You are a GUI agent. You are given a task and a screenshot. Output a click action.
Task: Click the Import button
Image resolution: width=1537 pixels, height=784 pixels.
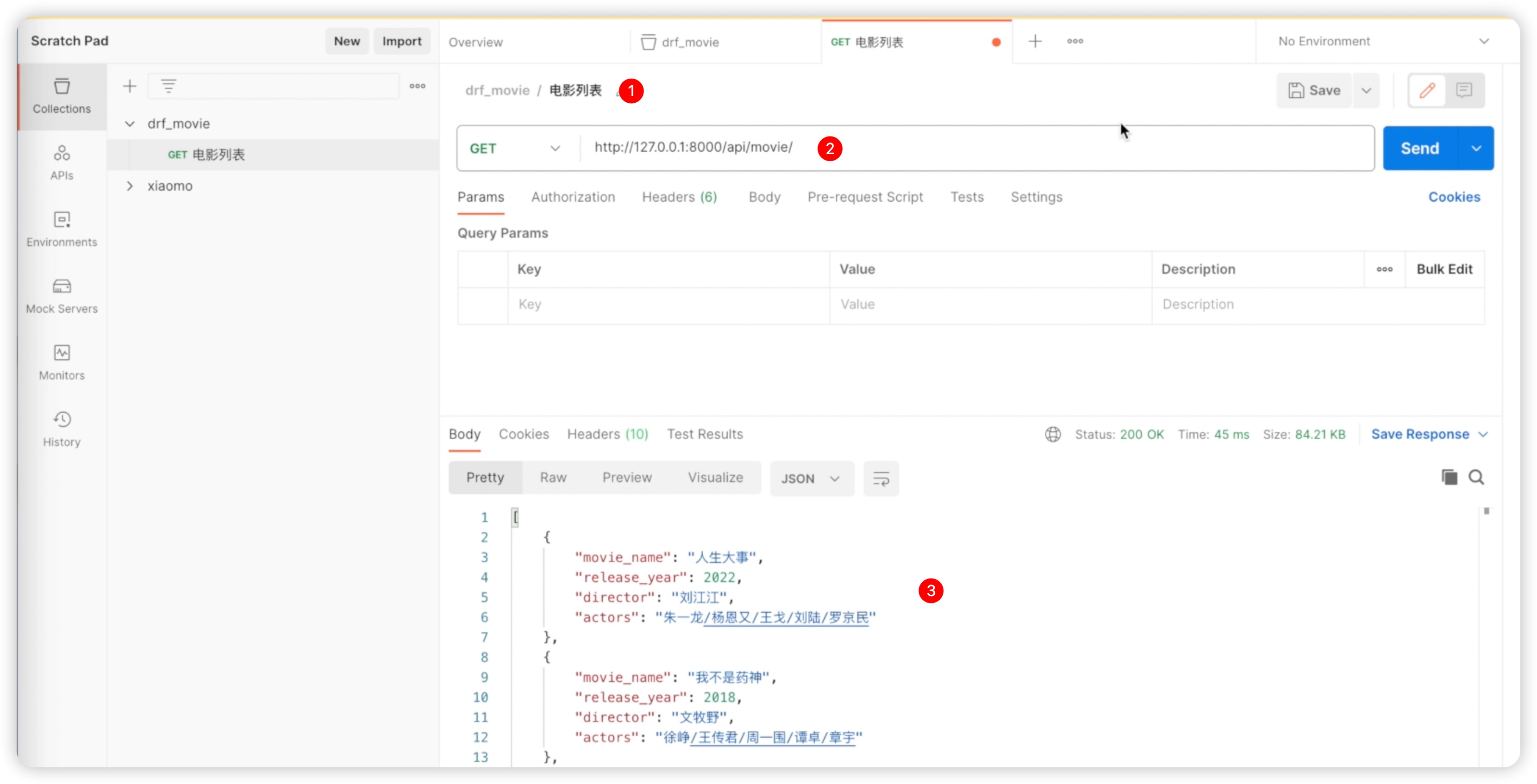coord(401,41)
